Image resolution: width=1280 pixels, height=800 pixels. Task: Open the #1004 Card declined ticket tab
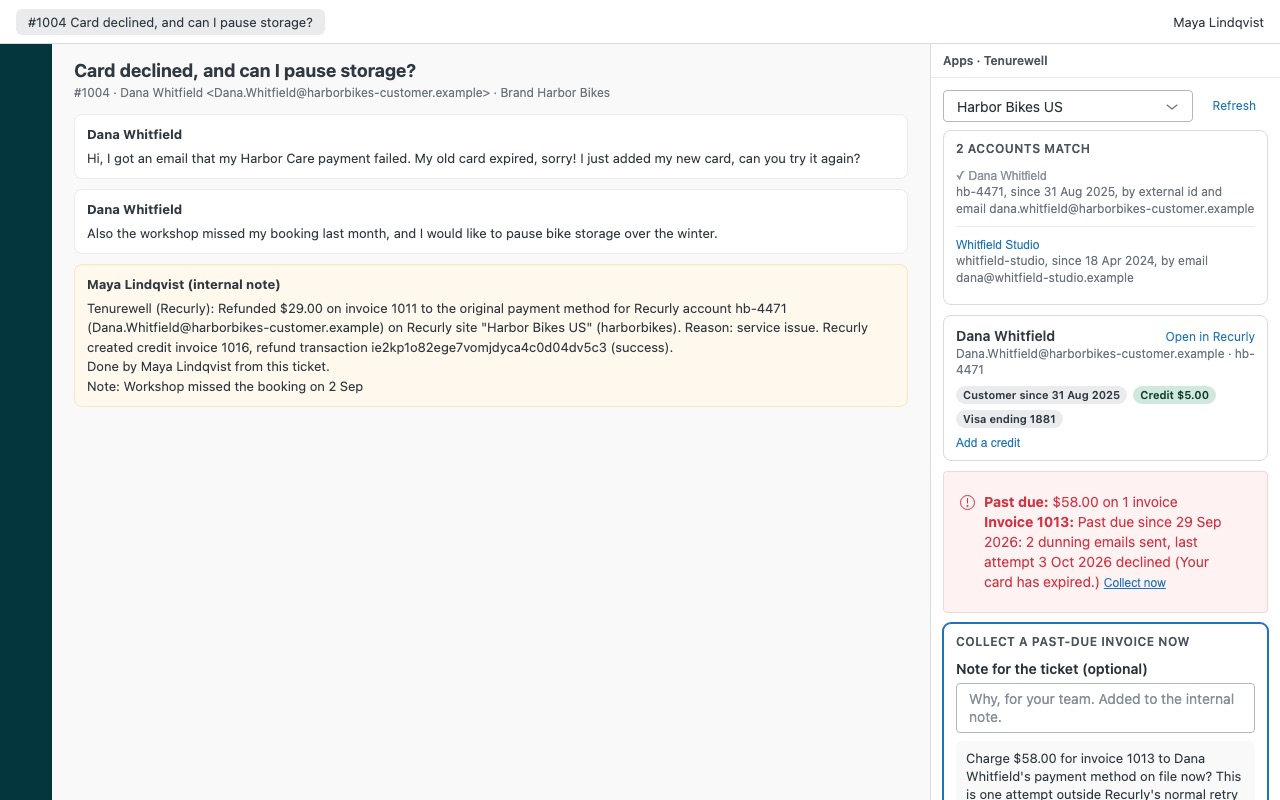coord(170,22)
